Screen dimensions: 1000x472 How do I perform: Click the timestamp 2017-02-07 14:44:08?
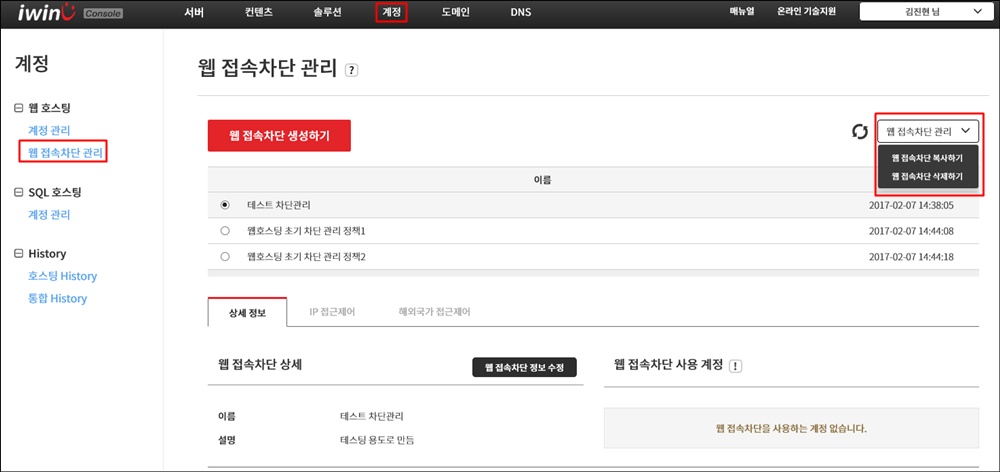(911, 231)
